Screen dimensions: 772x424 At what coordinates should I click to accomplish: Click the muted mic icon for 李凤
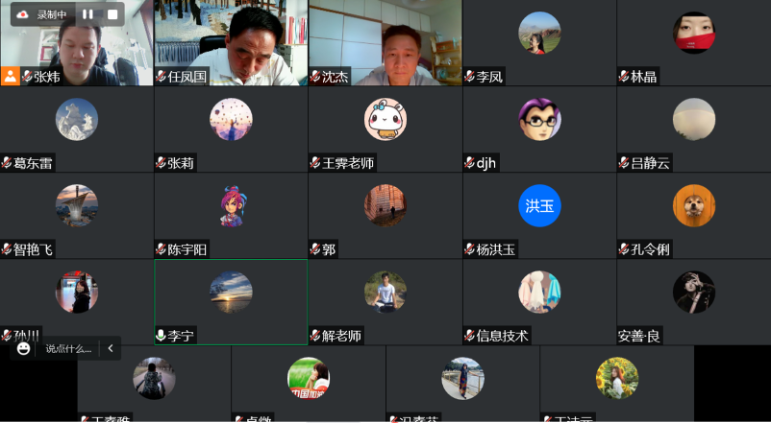coord(469,77)
